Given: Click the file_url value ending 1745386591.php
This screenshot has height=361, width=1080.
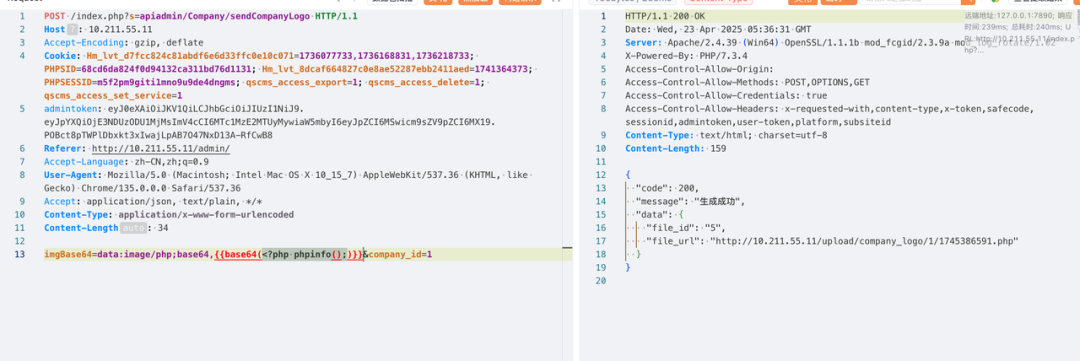Looking at the screenshot, I should pyautogui.click(x=865, y=241).
